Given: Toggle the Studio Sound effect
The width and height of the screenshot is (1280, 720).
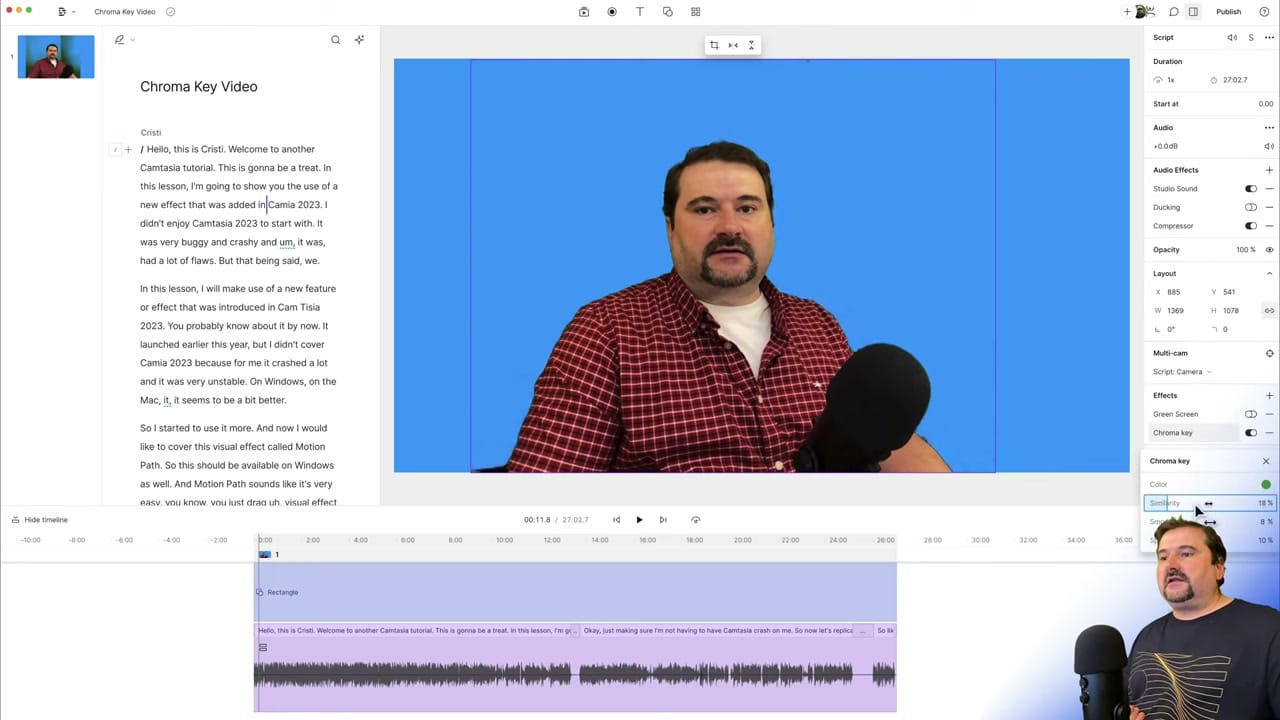Looking at the screenshot, I should (x=1251, y=188).
